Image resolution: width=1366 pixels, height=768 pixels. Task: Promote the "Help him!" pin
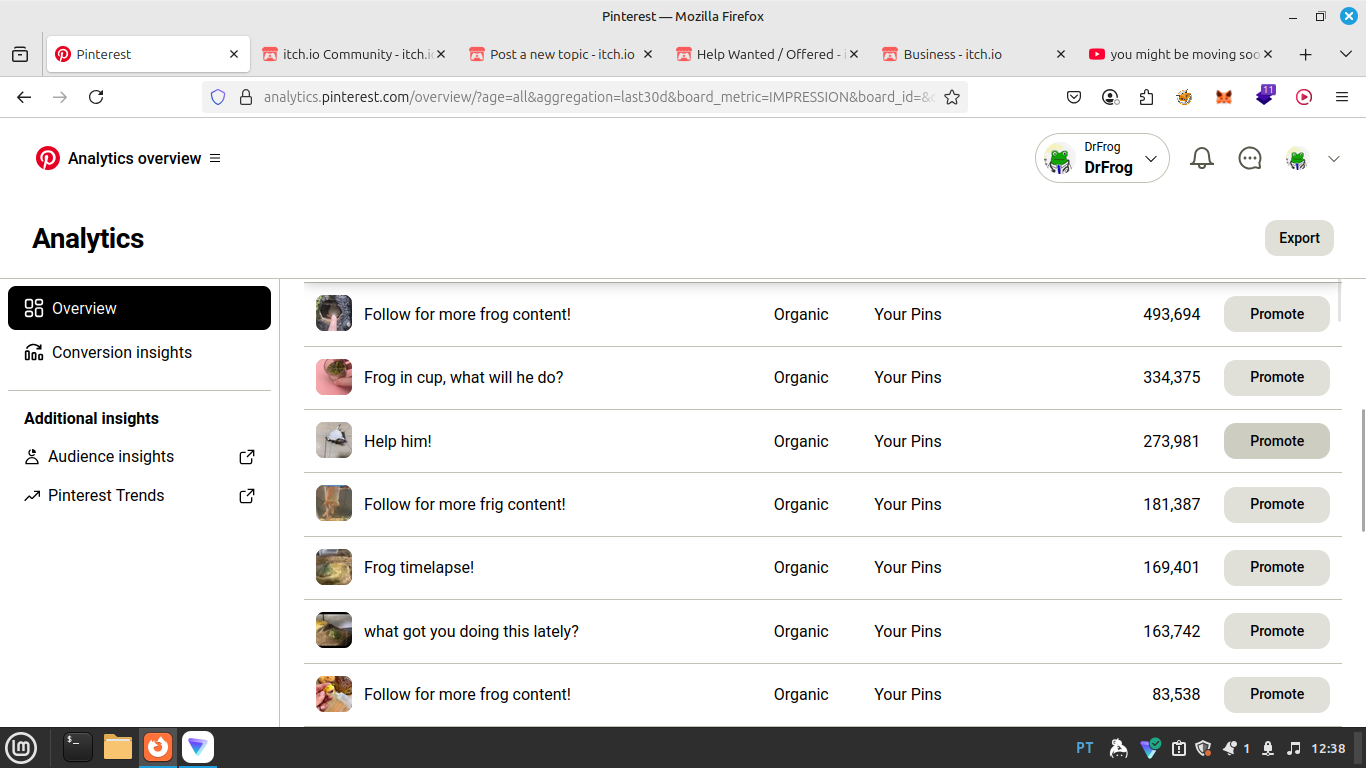1276,441
